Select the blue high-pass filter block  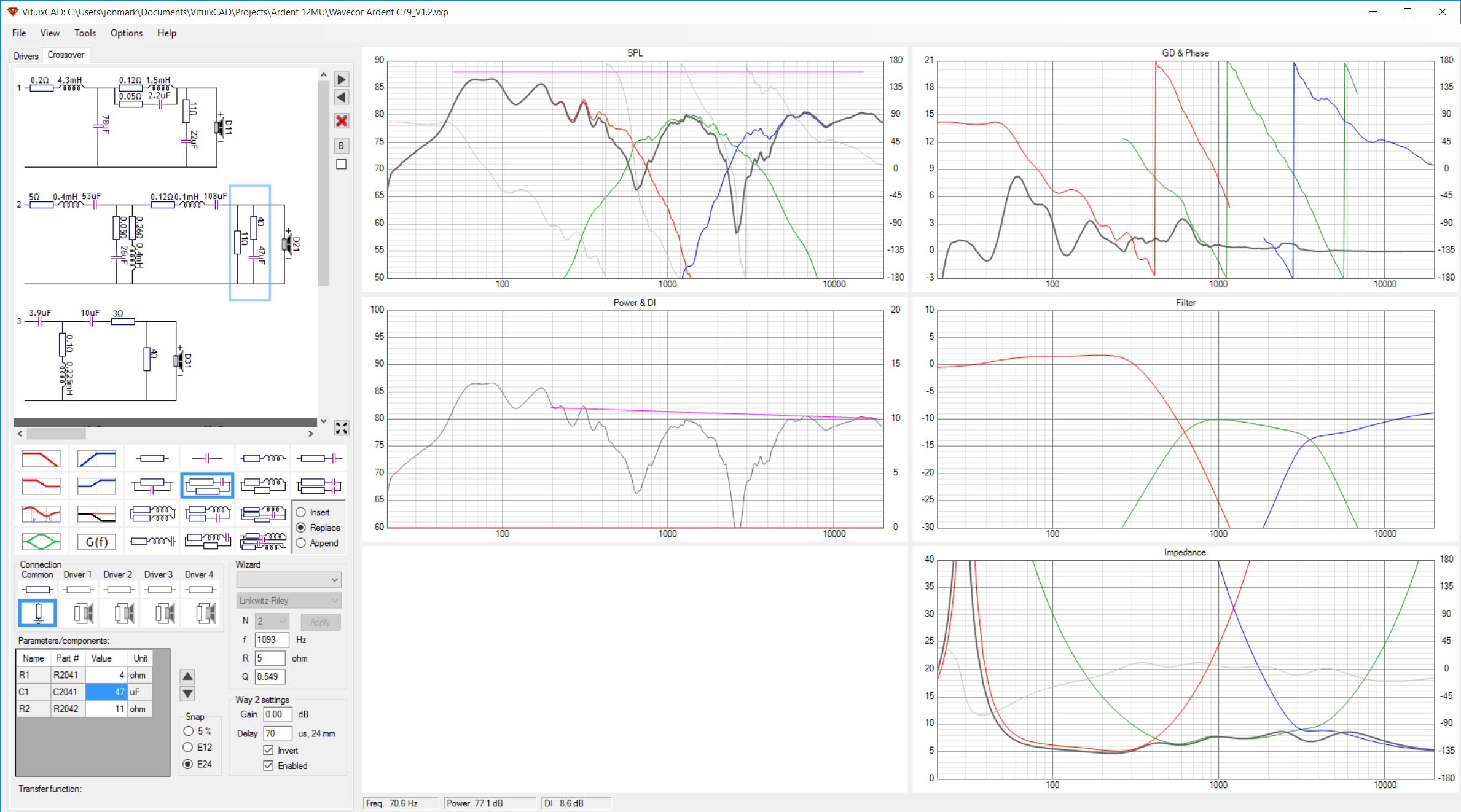point(96,458)
